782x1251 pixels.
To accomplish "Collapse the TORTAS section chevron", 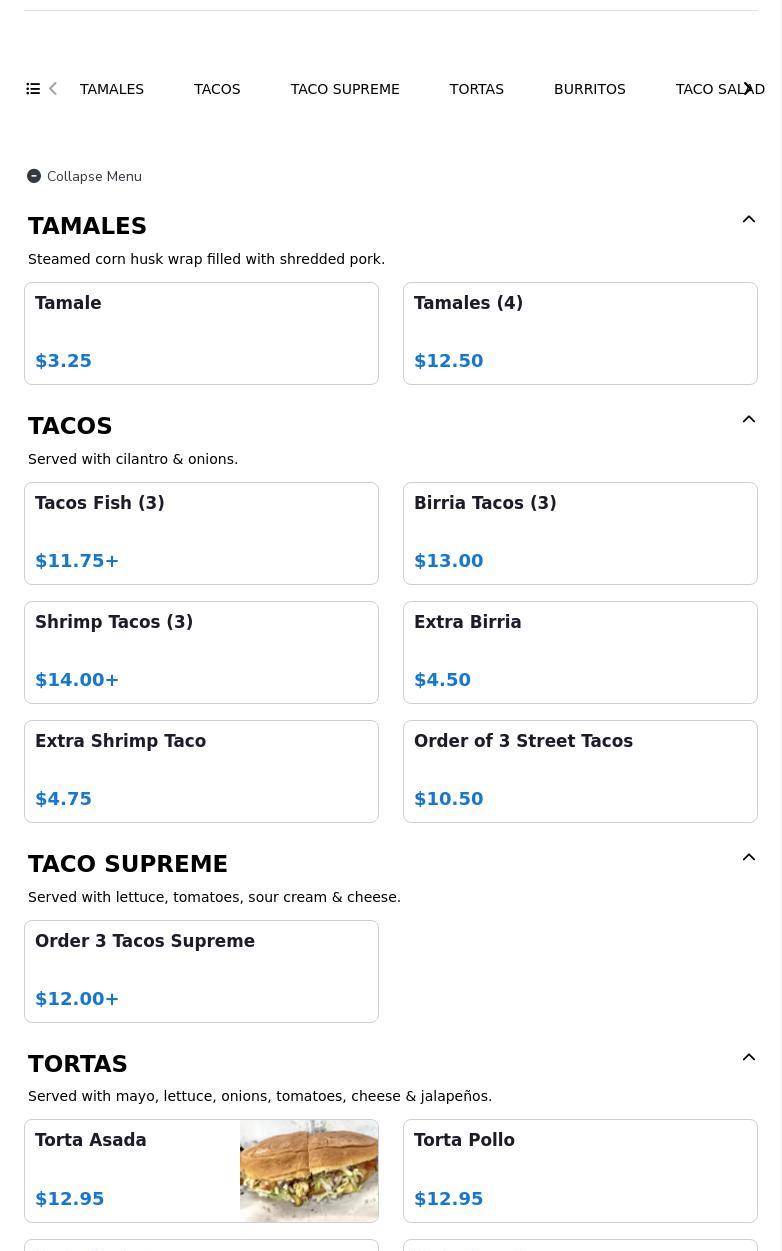I will tap(749, 1057).
